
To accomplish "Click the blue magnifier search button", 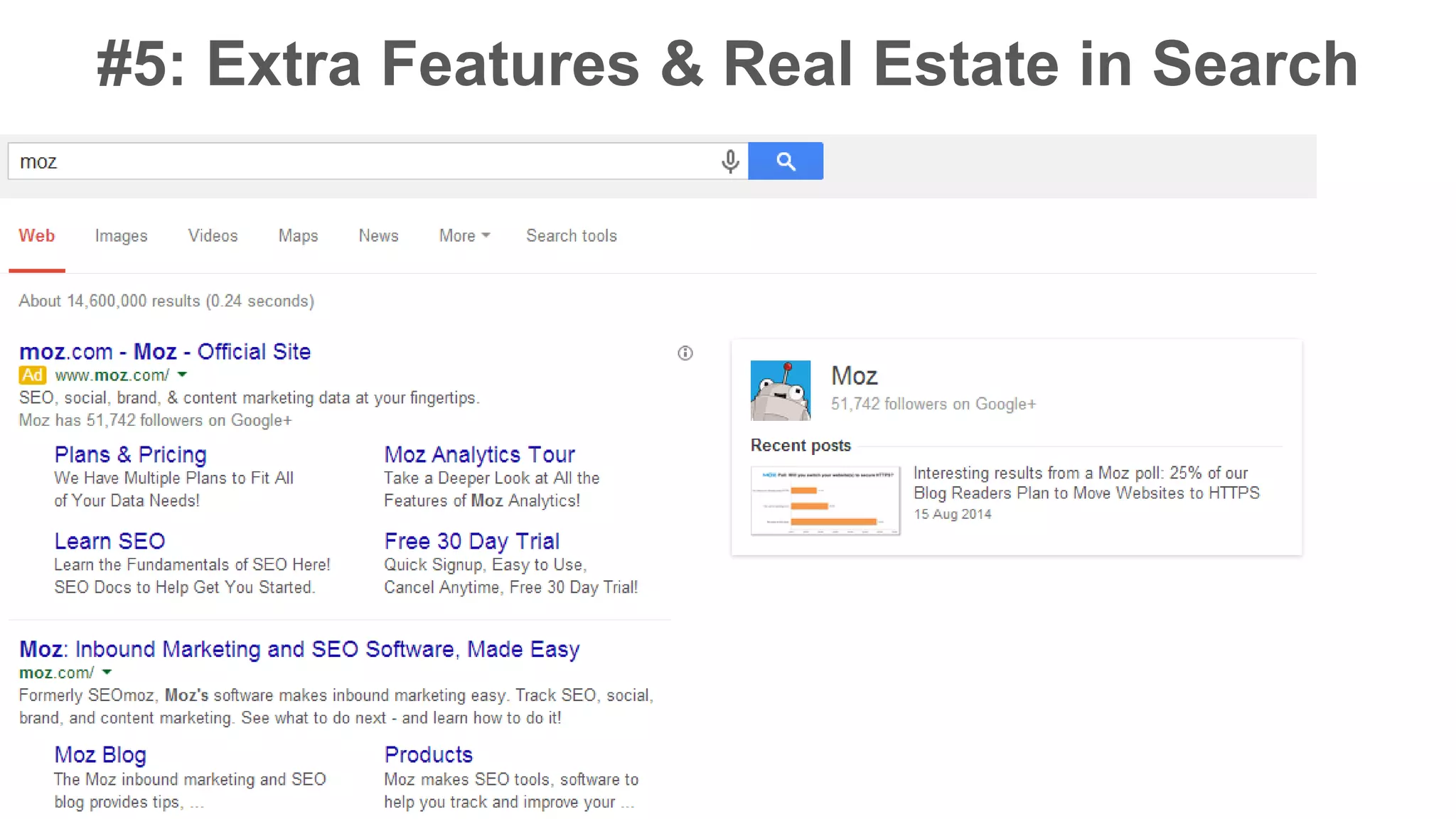I will [x=786, y=161].
